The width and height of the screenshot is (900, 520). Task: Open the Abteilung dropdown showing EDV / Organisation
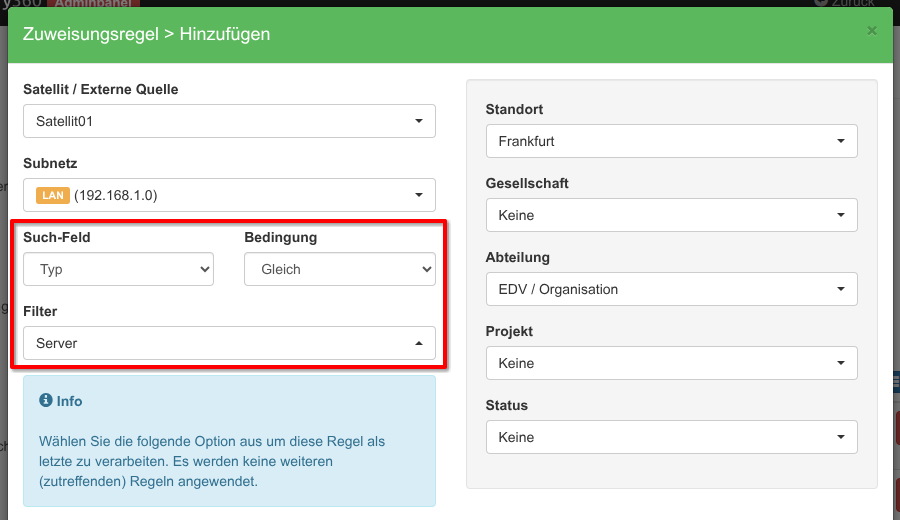tap(672, 289)
